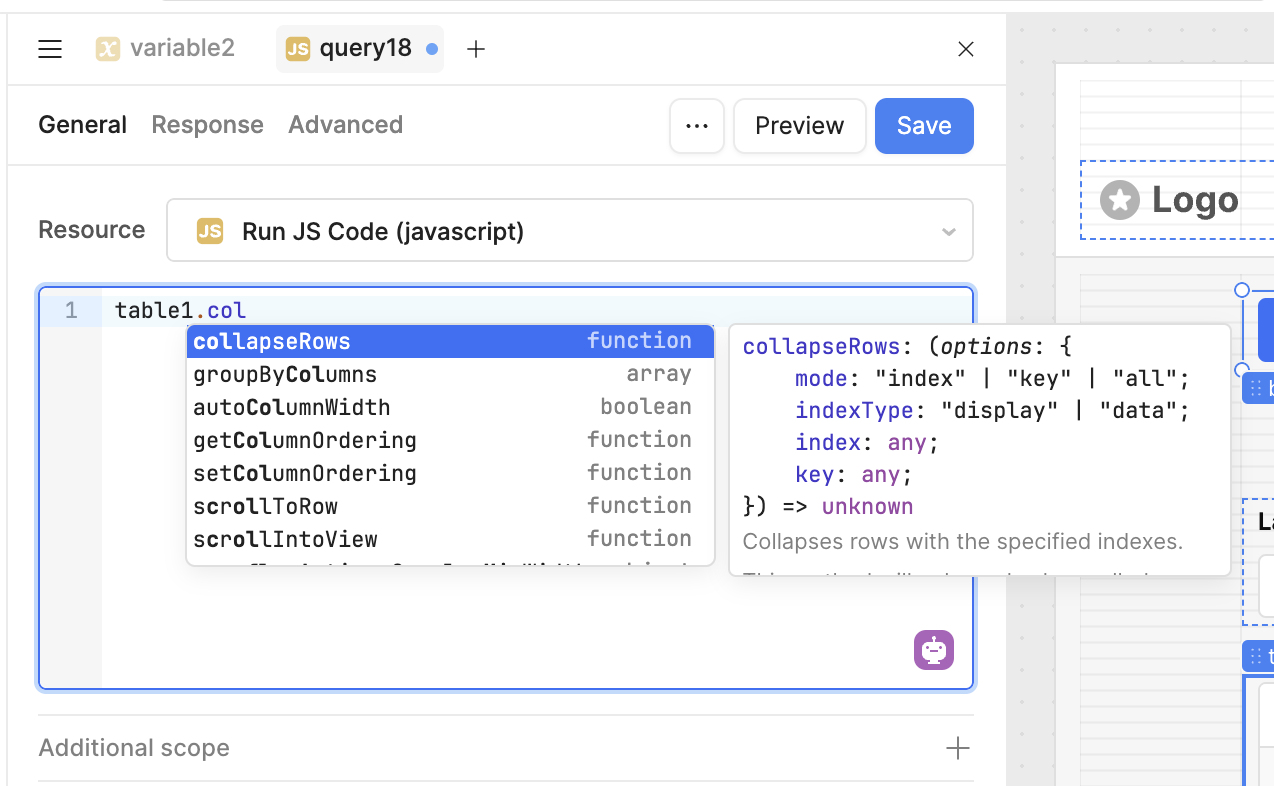This screenshot has width=1274, height=786.
Task: Click the star icon in Logo
Action: (x=1120, y=200)
